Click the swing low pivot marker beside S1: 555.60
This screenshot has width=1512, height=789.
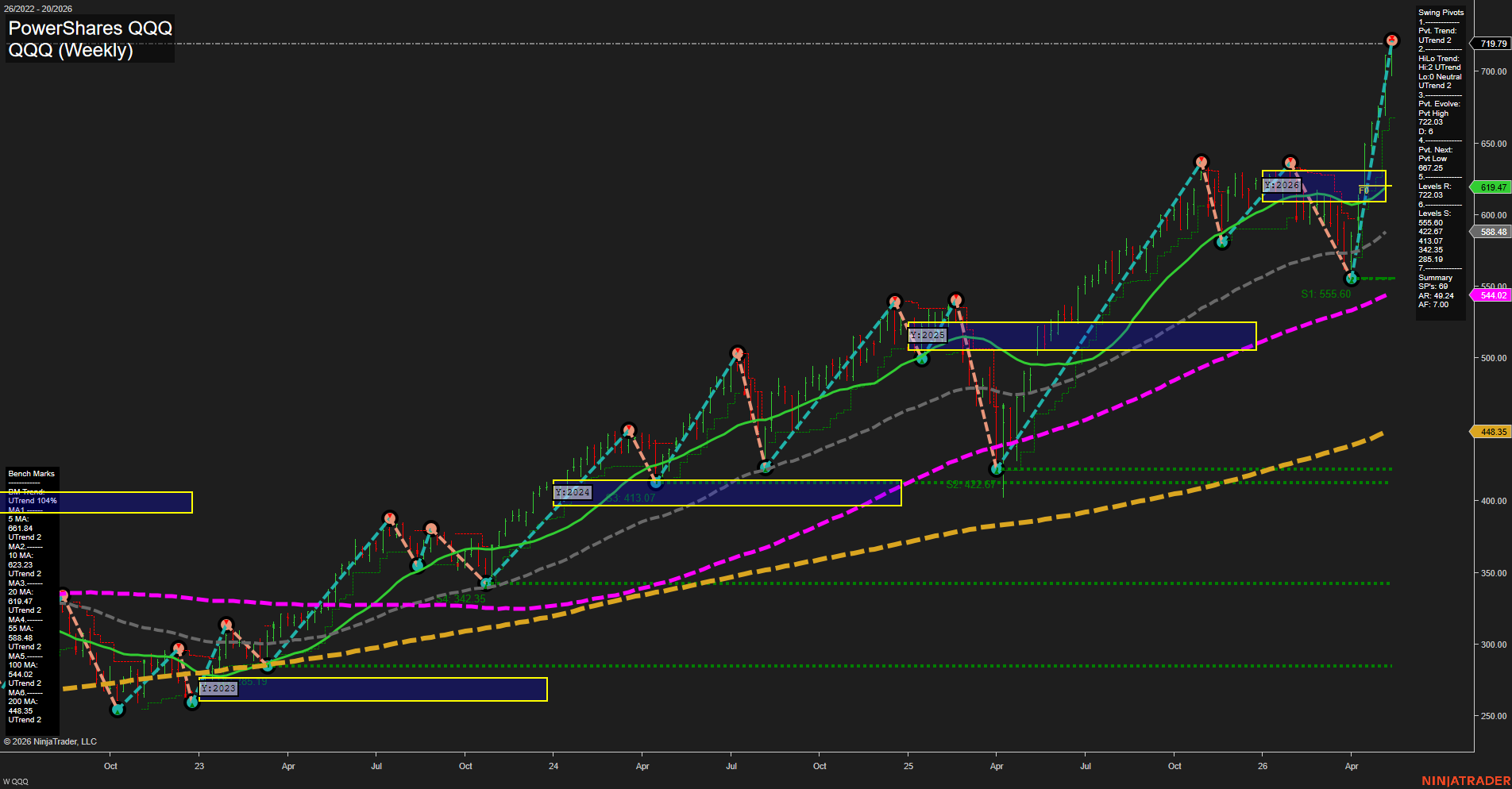[x=1352, y=279]
